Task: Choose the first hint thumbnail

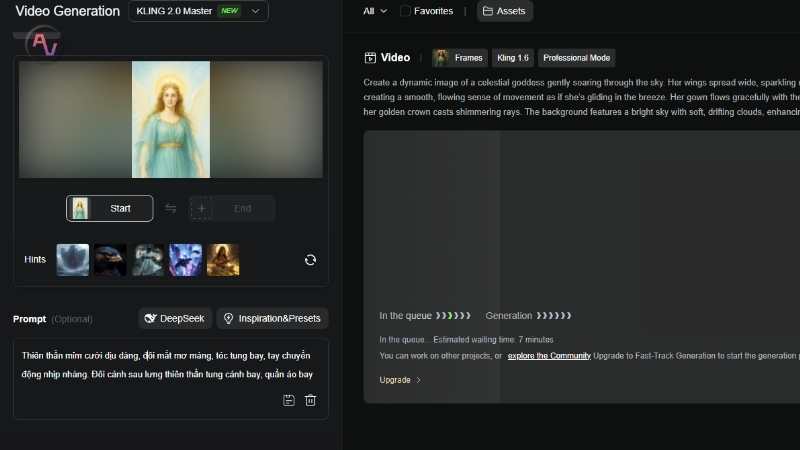Action: [73, 260]
